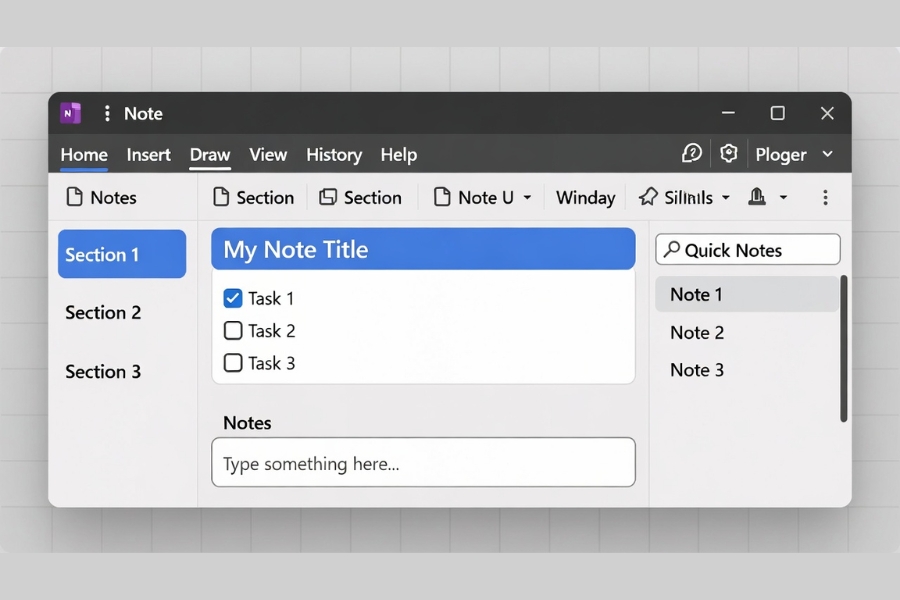
Task: Switch to the Draw tab
Action: coord(209,155)
